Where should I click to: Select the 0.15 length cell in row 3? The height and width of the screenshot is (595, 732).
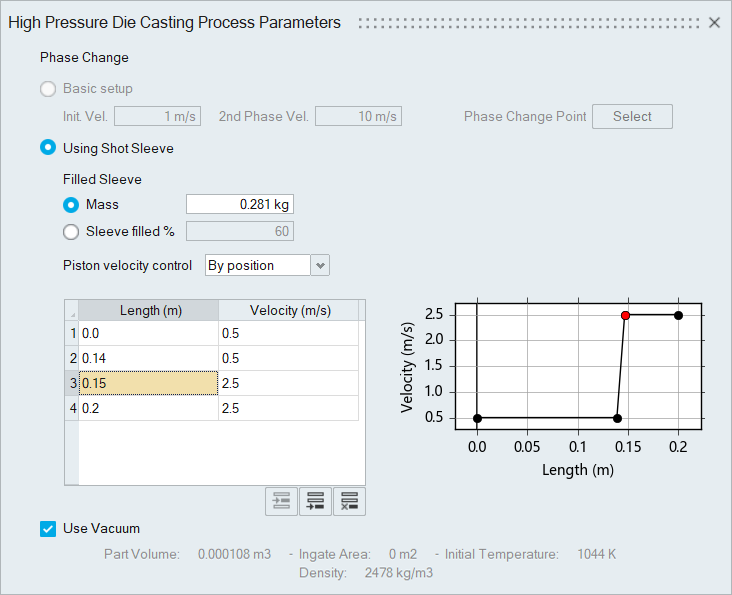point(148,383)
